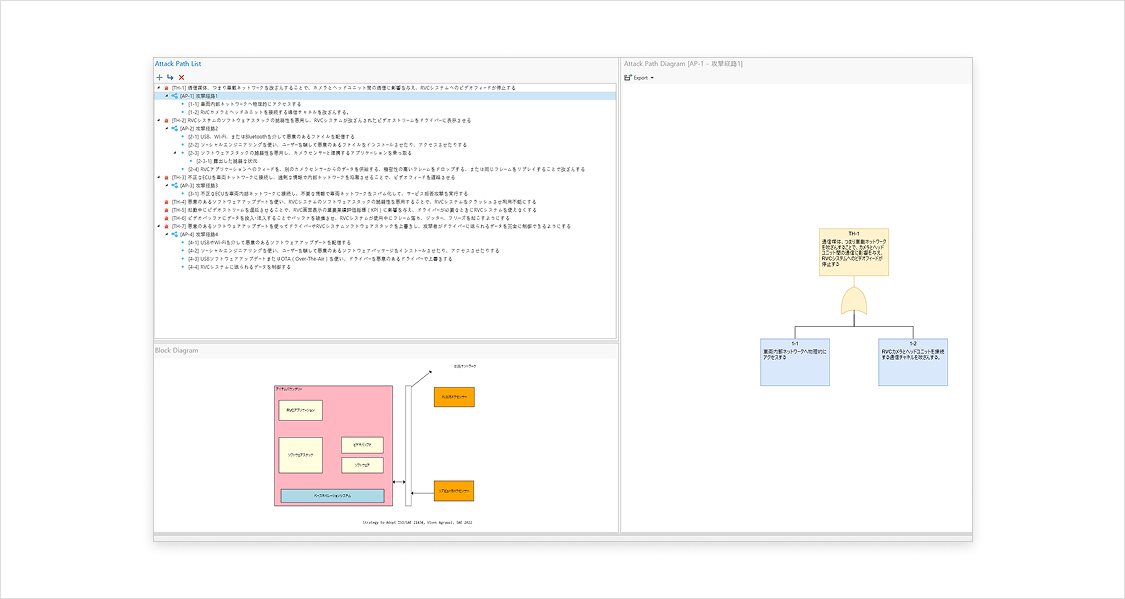The height and width of the screenshot is (599, 1125).
Task: Click the Attack Path Diagram panel title
Action: (683, 64)
